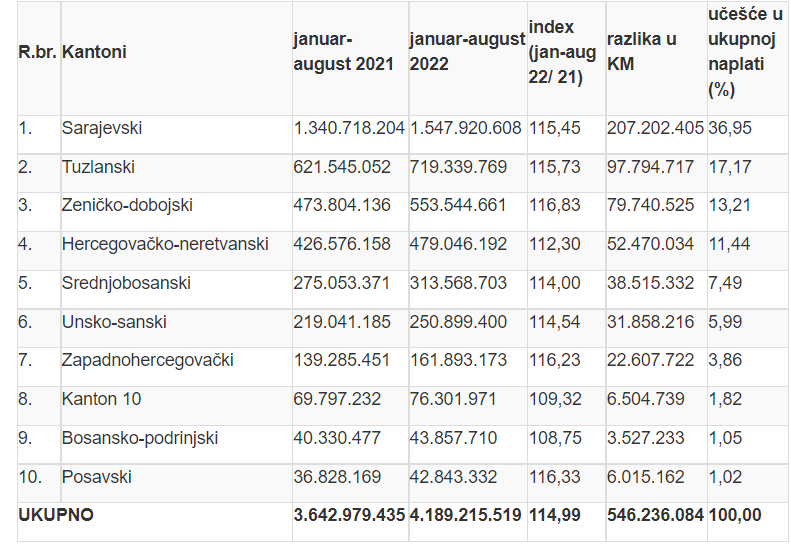
Task: Select the total difference 546.236.084 cell
Action: [655, 515]
